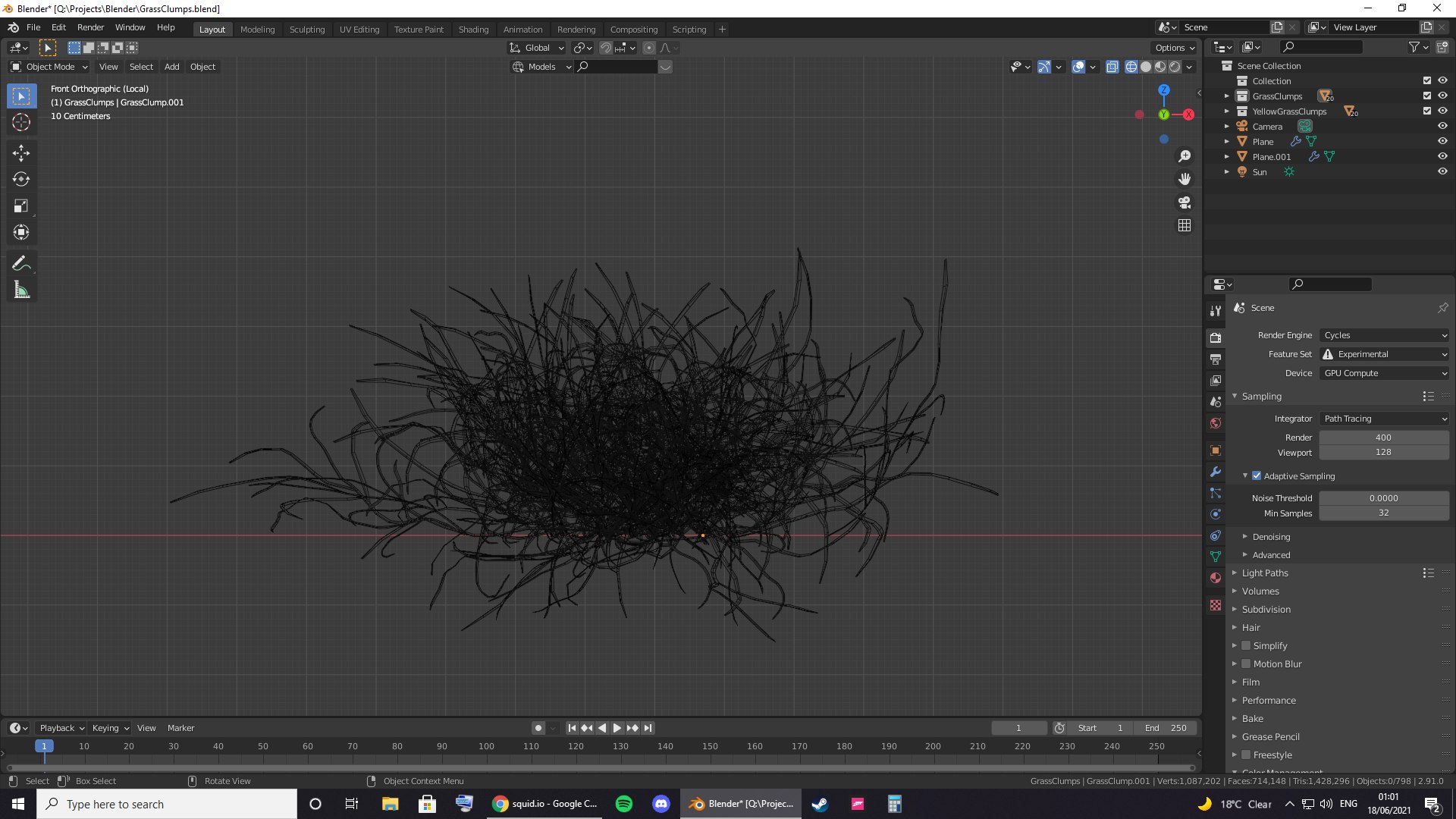1456x819 pixels.
Task: Open Object Mode dropdown
Action: coord(49,67)
